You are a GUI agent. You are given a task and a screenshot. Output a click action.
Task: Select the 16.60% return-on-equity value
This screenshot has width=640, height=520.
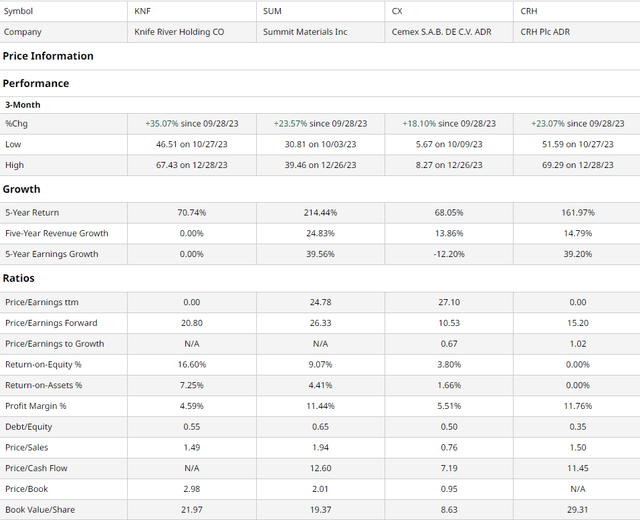[x=192, y=364]
